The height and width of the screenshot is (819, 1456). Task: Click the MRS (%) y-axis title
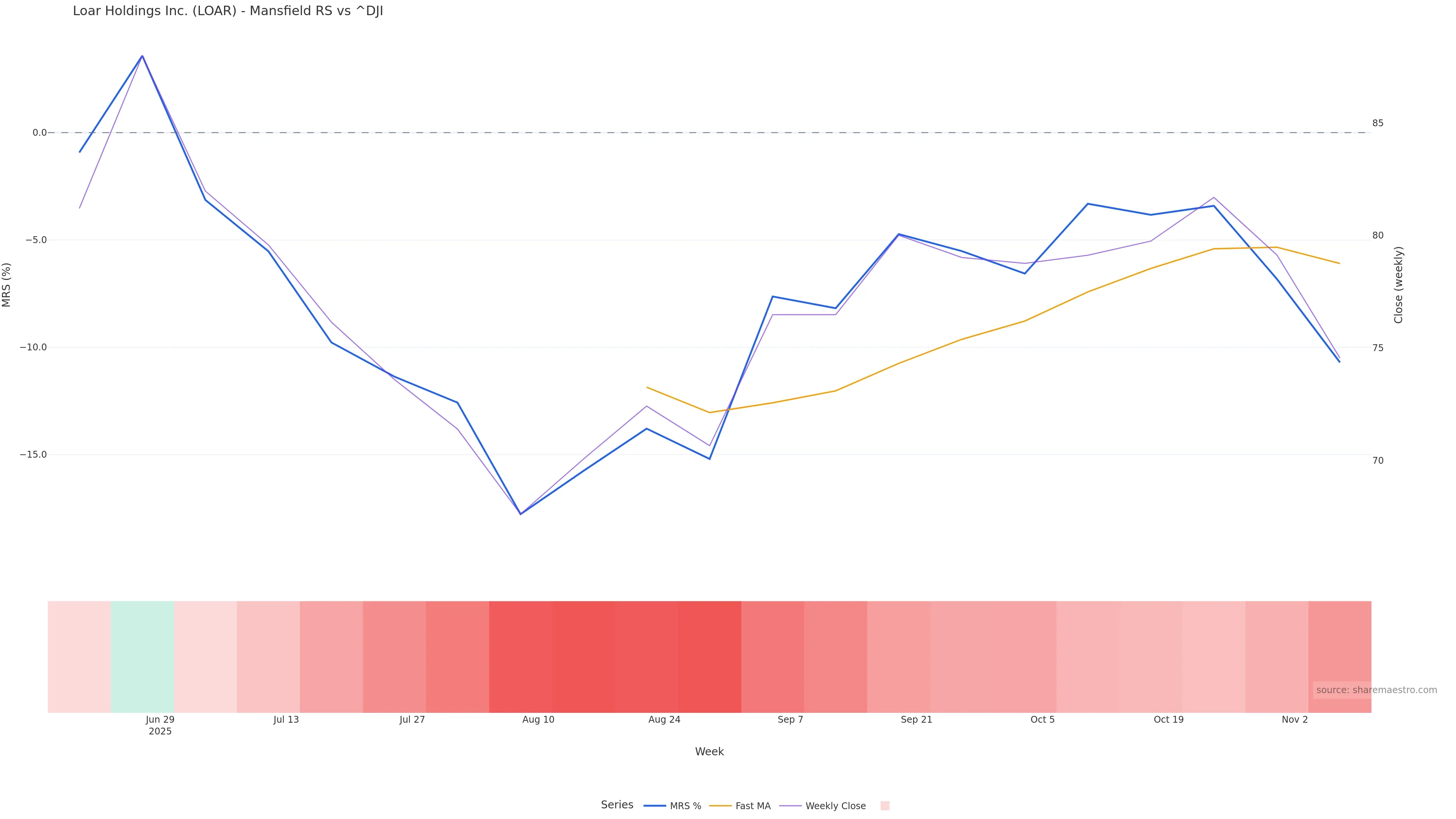pos(7,285)
